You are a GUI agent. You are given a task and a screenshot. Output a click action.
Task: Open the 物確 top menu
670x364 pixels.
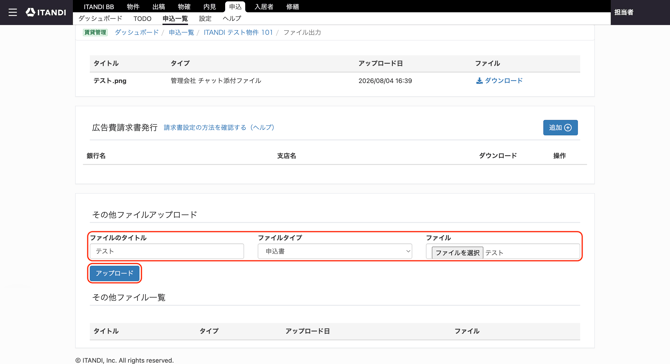tap(184, 7)
